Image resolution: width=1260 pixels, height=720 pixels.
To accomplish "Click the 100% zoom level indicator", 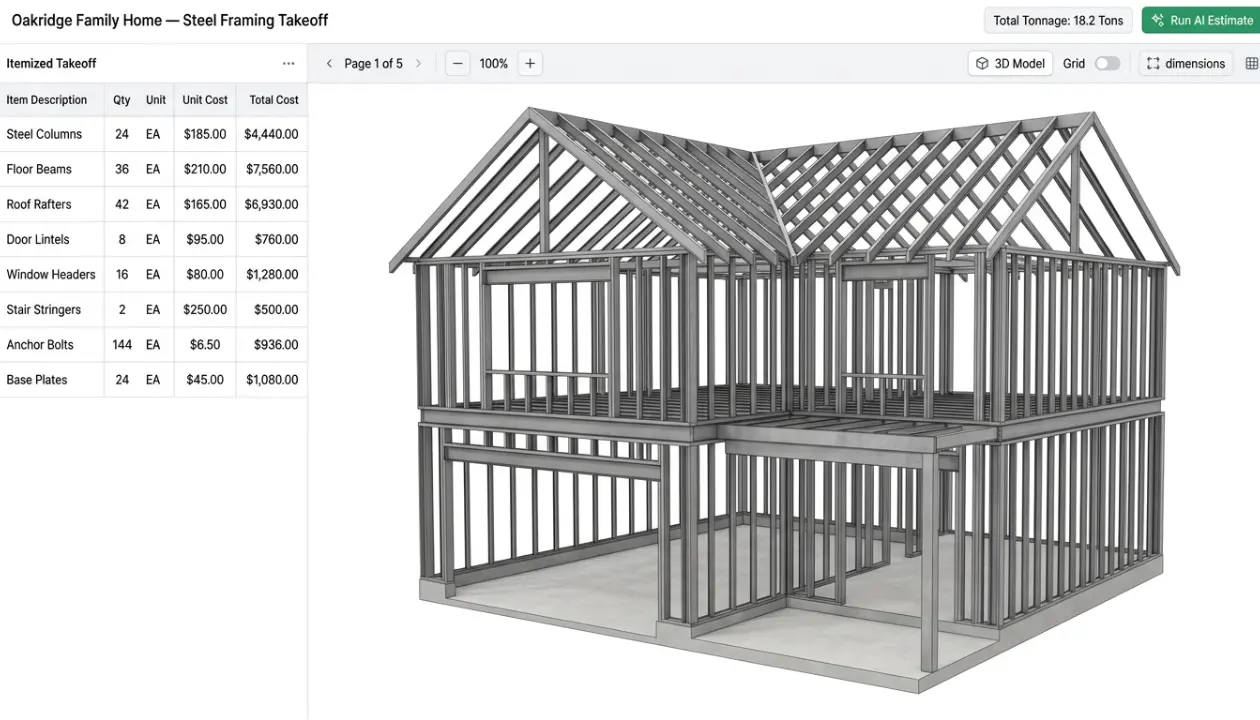I will (x=493, y=62).
